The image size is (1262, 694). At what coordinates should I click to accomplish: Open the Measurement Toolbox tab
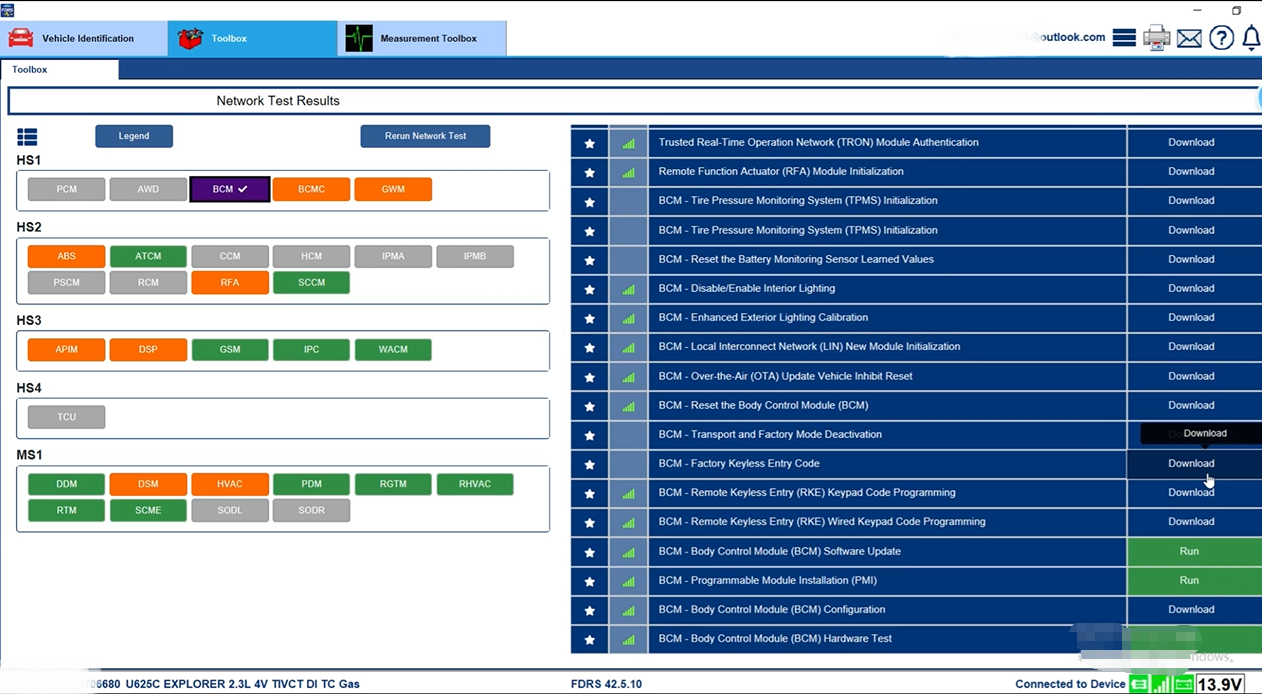(x=422, y=38)
